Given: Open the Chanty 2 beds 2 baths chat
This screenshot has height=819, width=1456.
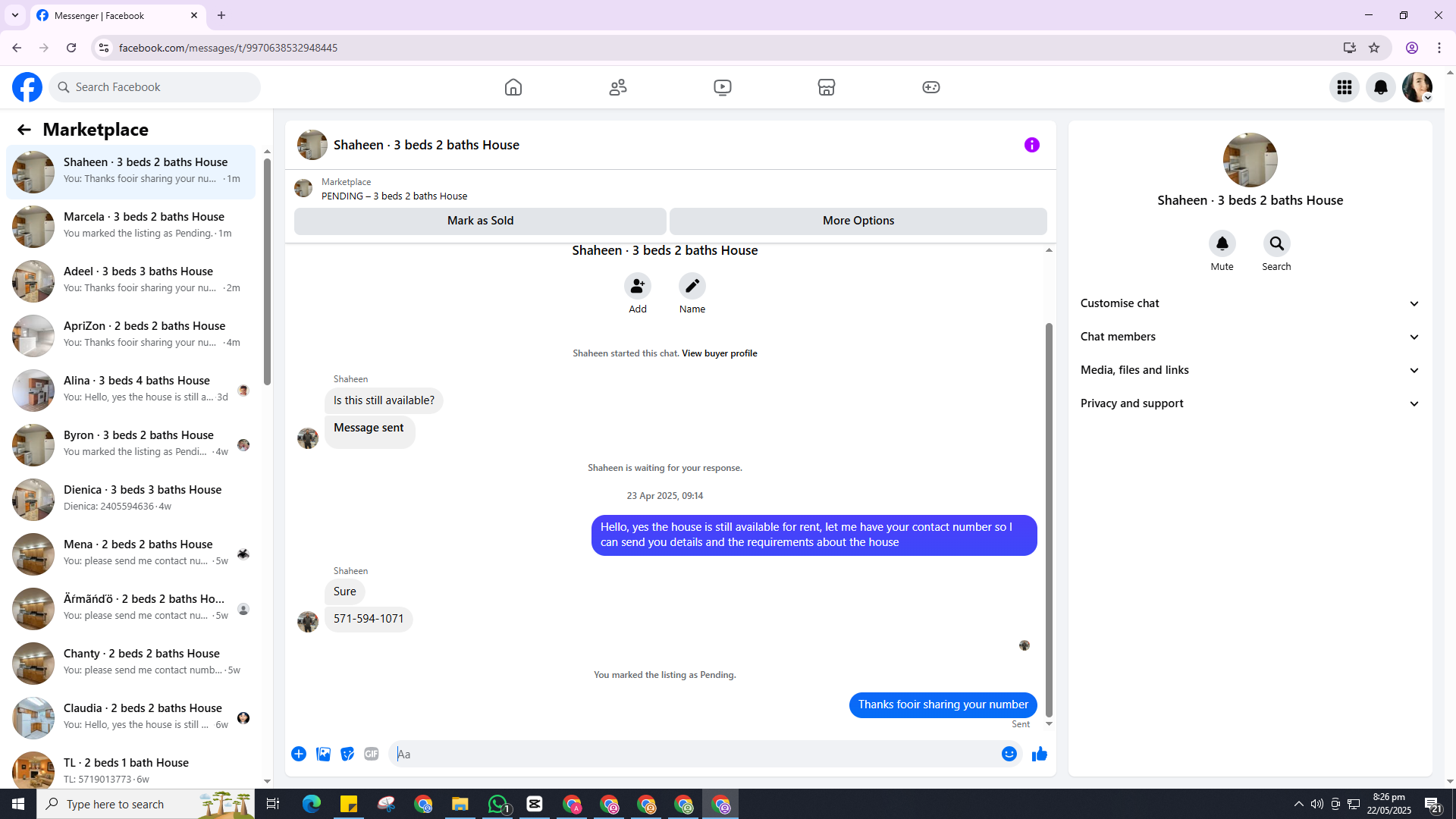Looking at the screenshot, I should click(131, 663).
